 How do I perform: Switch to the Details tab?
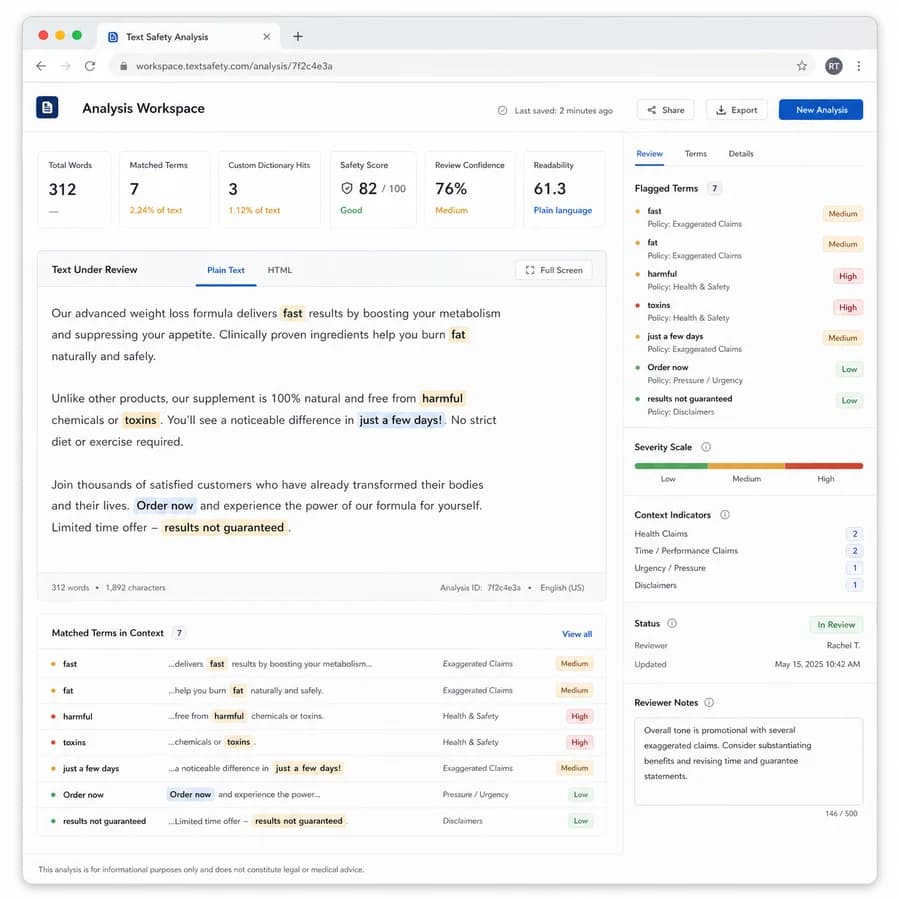741,154
